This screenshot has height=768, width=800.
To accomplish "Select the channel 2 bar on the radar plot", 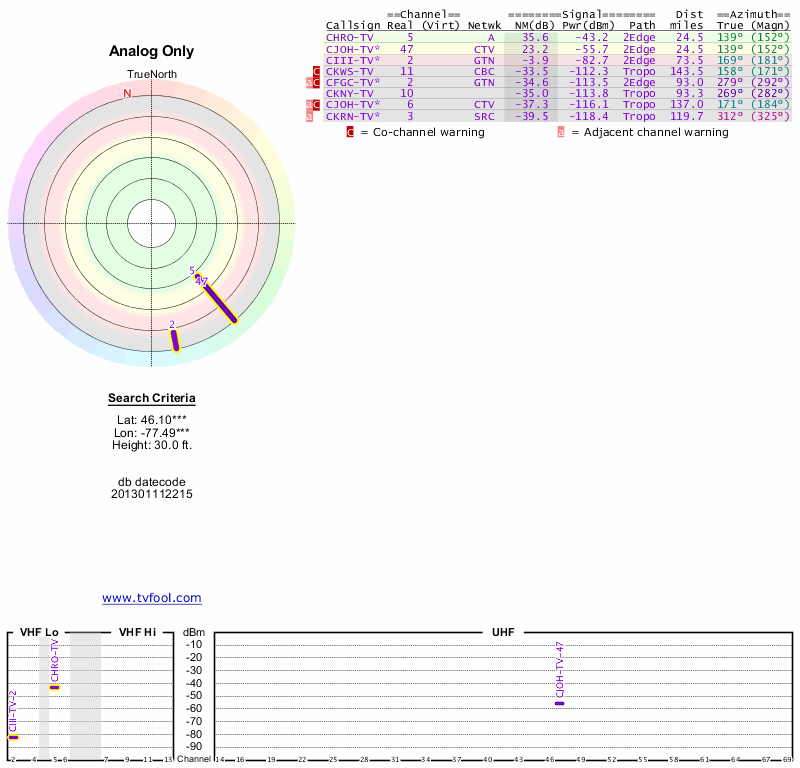I will 175,341.
